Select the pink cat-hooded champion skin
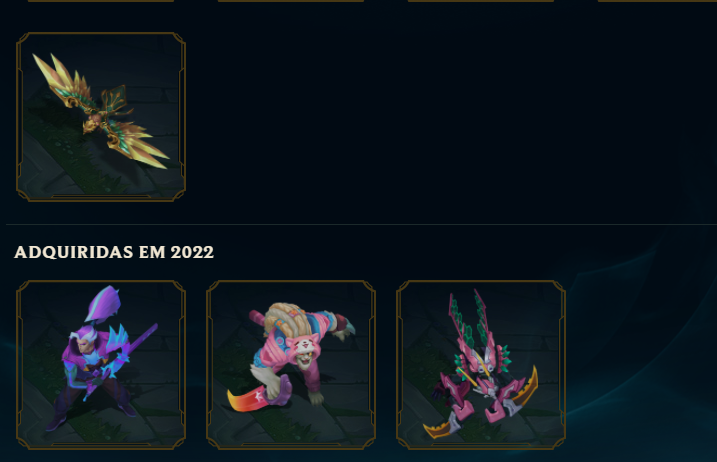This screenshot has height=462, width=717. point(291,365)
